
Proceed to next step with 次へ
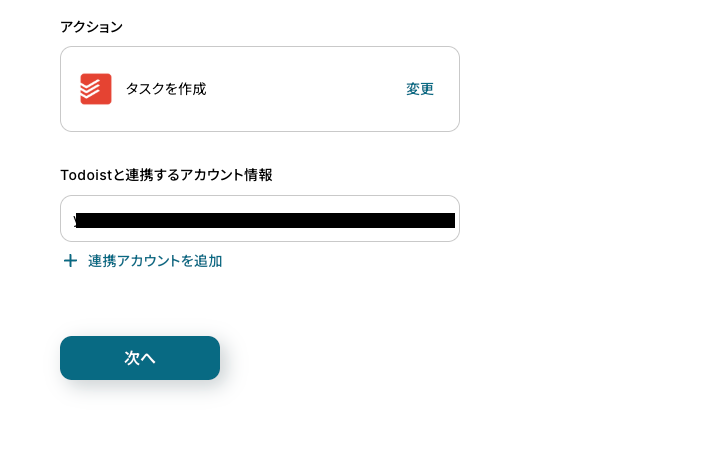click(140, 358)
